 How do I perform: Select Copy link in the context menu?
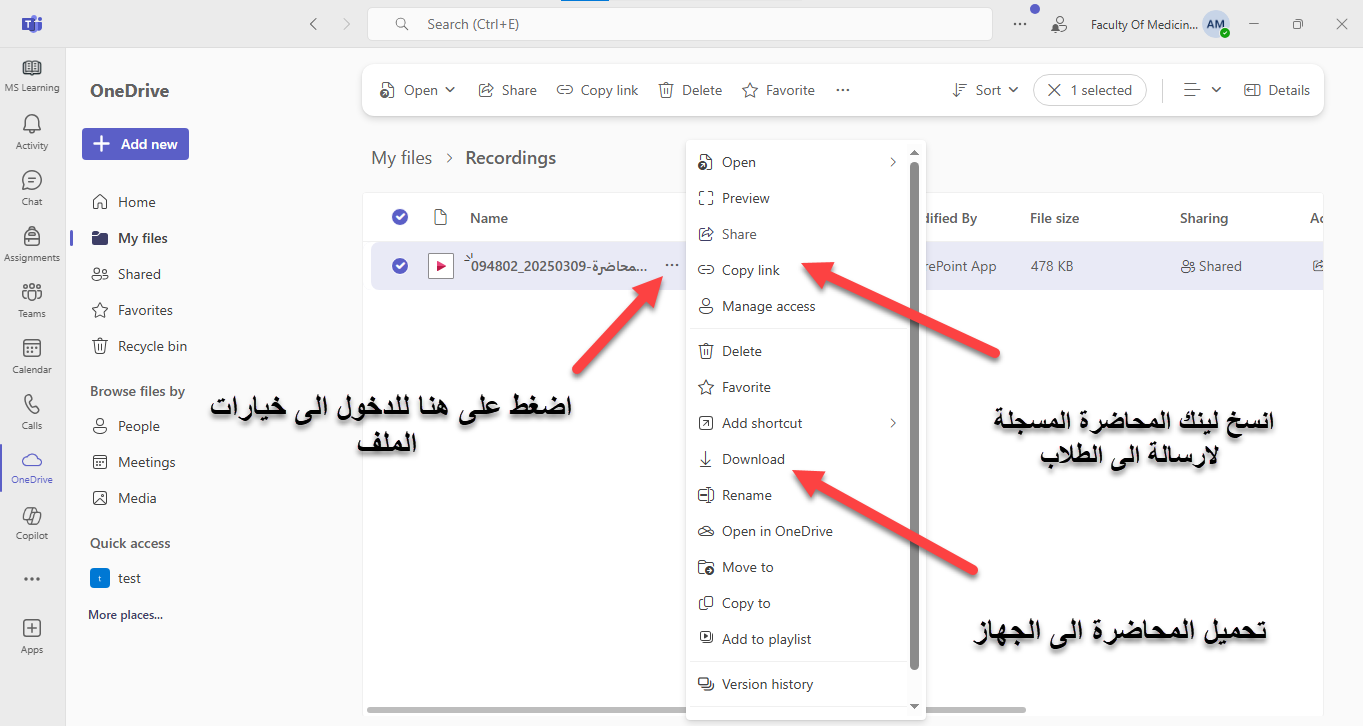(750, 270)
